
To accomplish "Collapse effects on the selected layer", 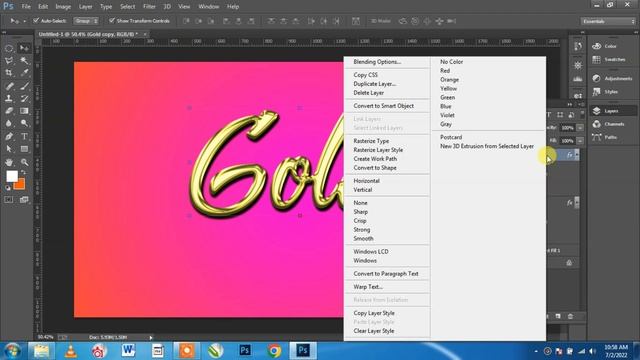I will pyautogui.click(x=577, y=155).
